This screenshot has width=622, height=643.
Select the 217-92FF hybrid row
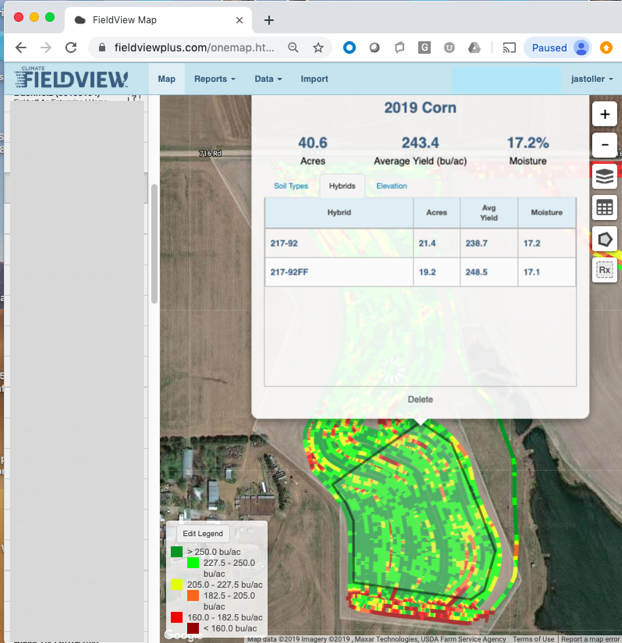coord(420,272)
